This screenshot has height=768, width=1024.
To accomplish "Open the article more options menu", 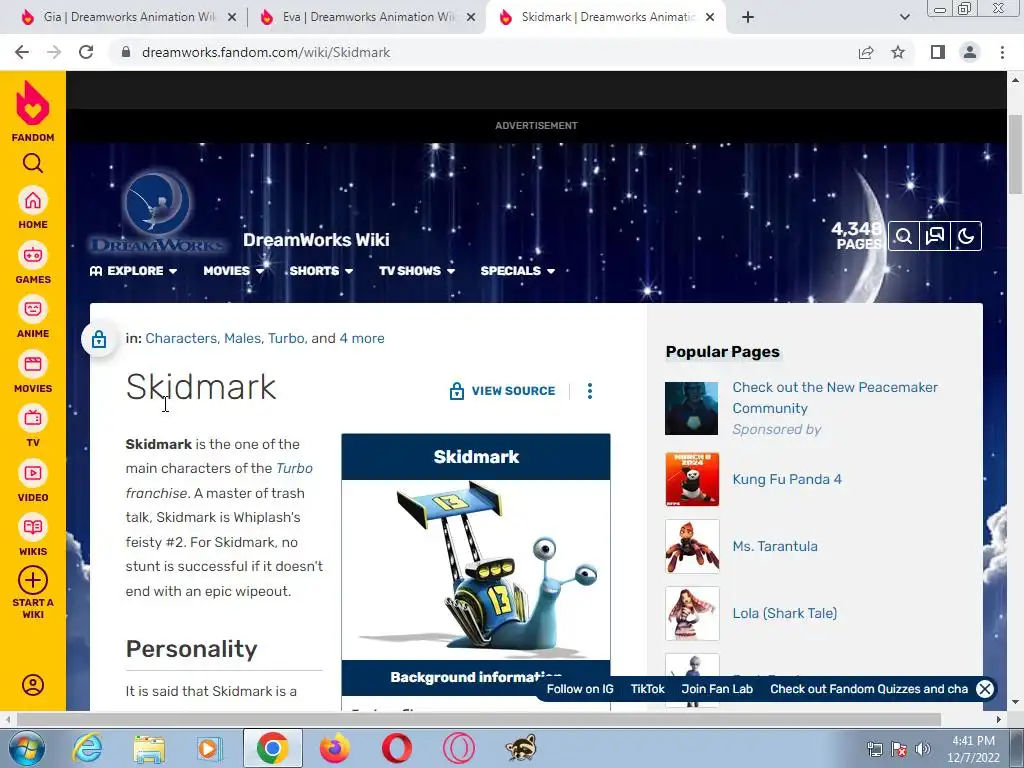I will (590, 391).
